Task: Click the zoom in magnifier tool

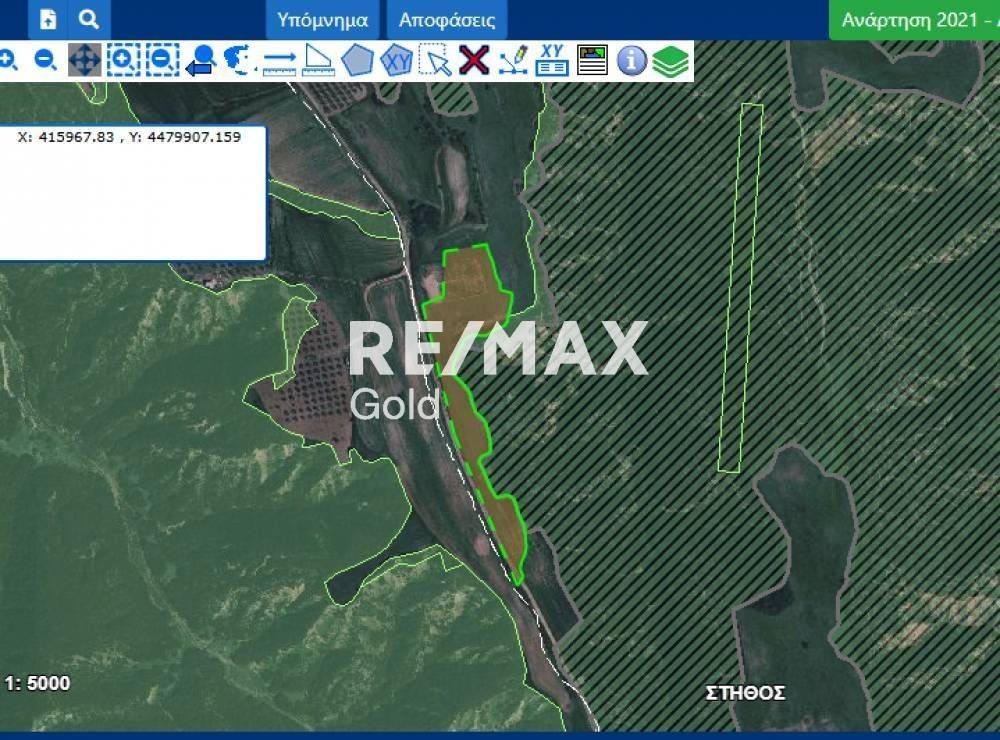Action: coord(8,60)
